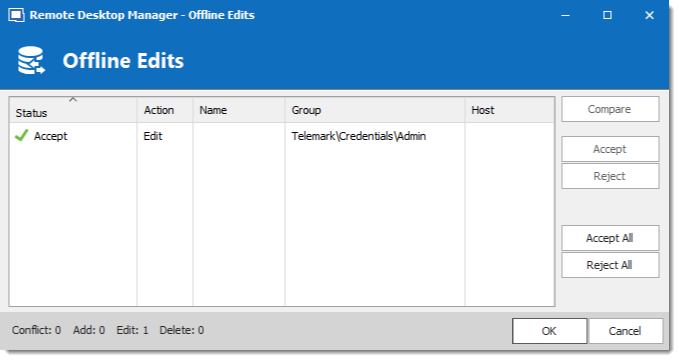
Task: Sort by Action column header
Action: click(165, 110)
